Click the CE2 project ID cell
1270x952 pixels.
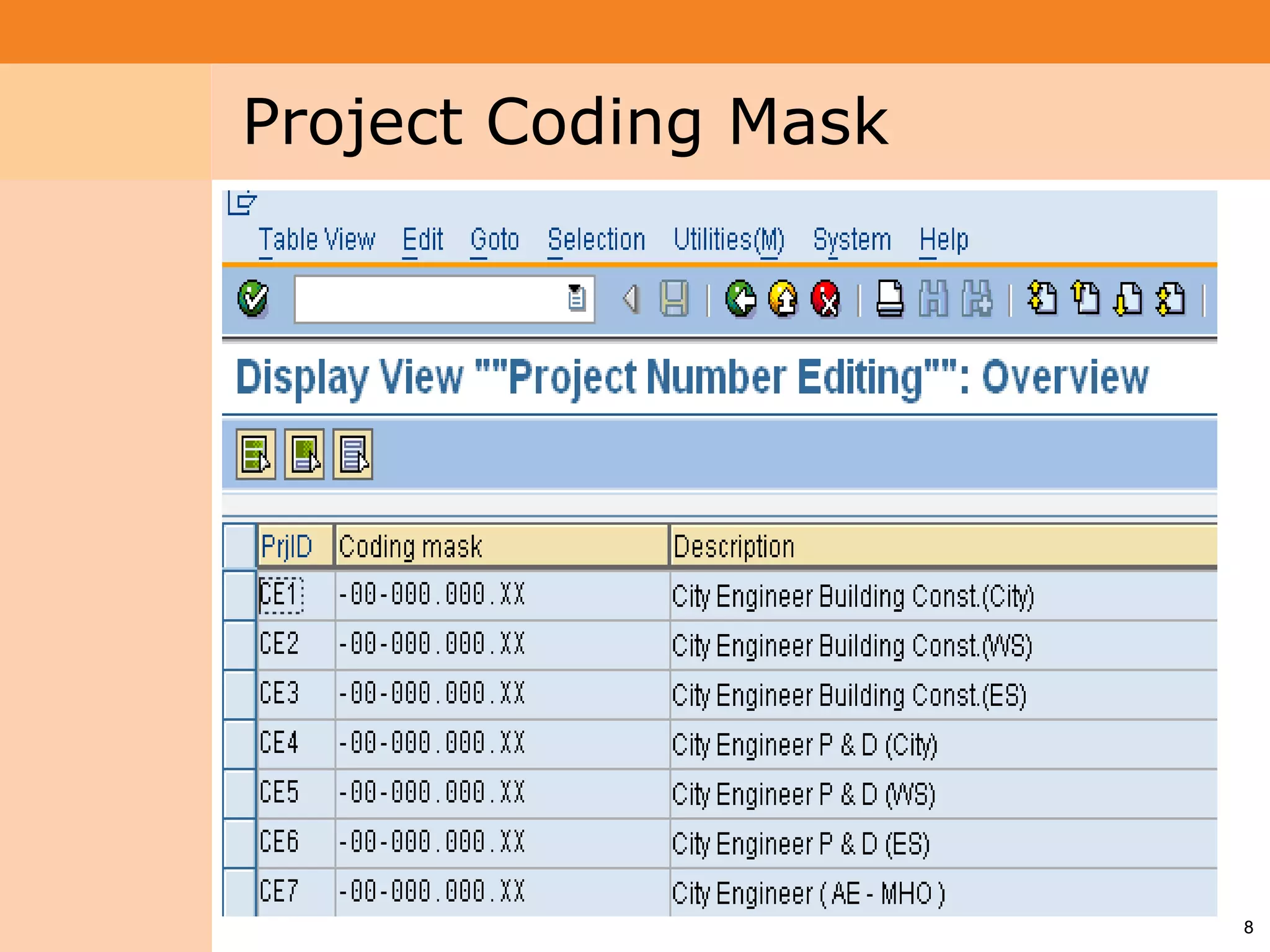pyautogui.click(x=296, y=645)
